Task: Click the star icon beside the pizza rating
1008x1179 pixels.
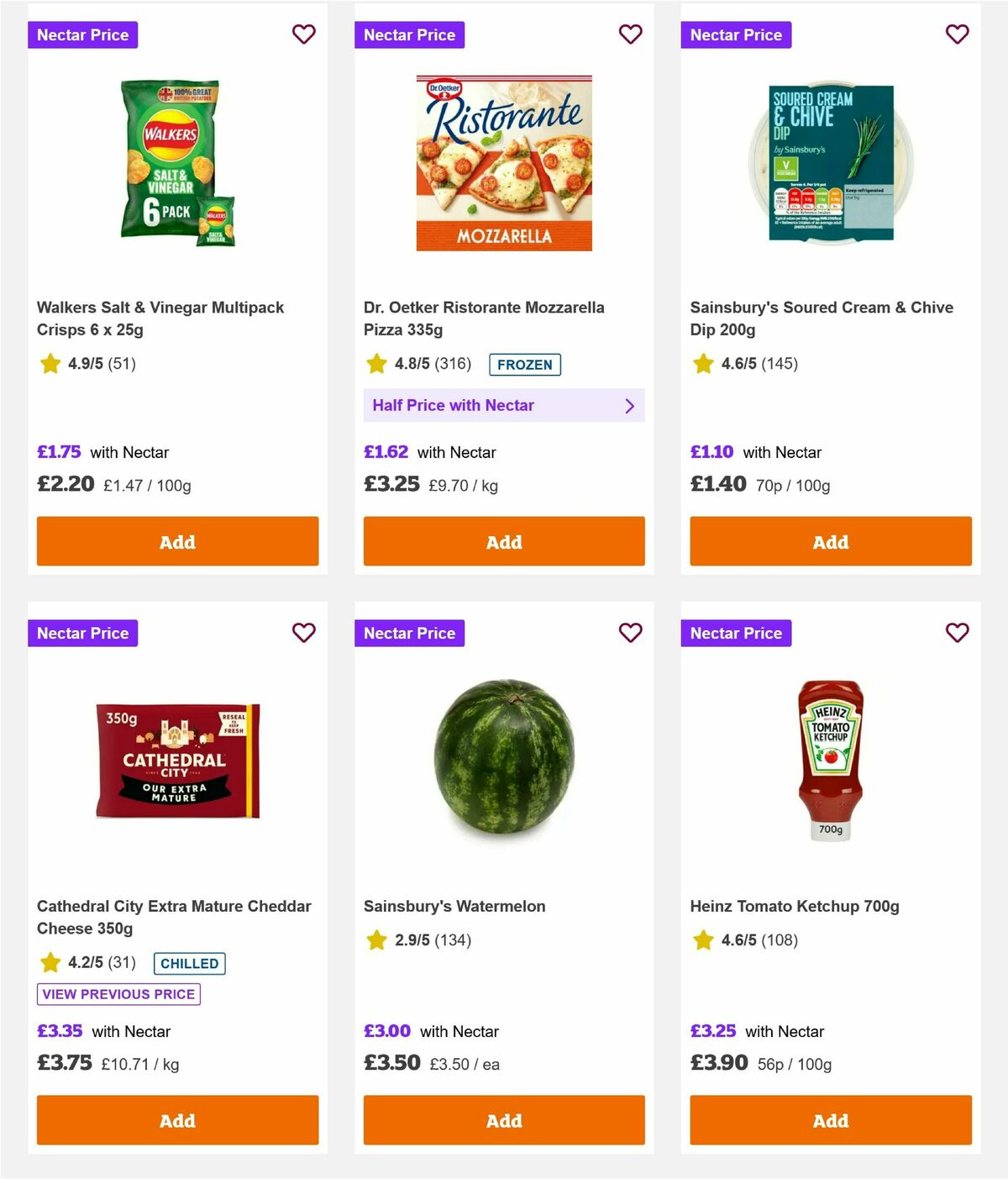Action: click(x=375, y=363)
